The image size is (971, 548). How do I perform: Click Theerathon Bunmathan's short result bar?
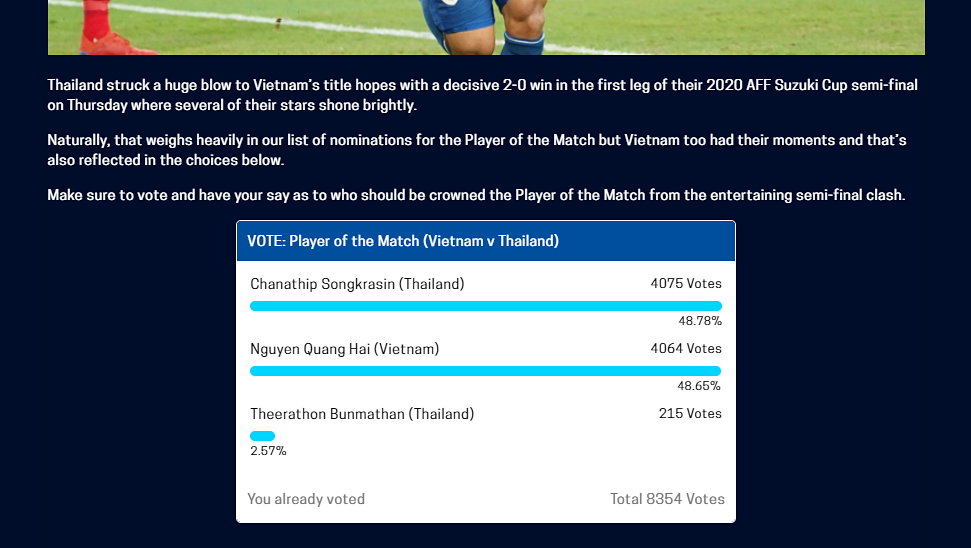(x=263, y=436)
